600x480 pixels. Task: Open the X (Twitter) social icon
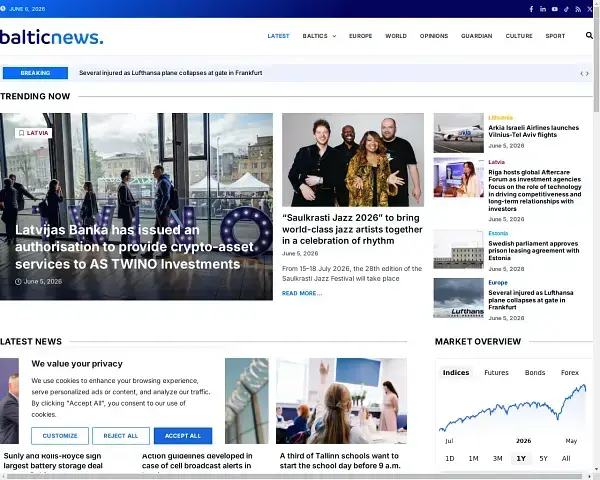tap(590, 9)
